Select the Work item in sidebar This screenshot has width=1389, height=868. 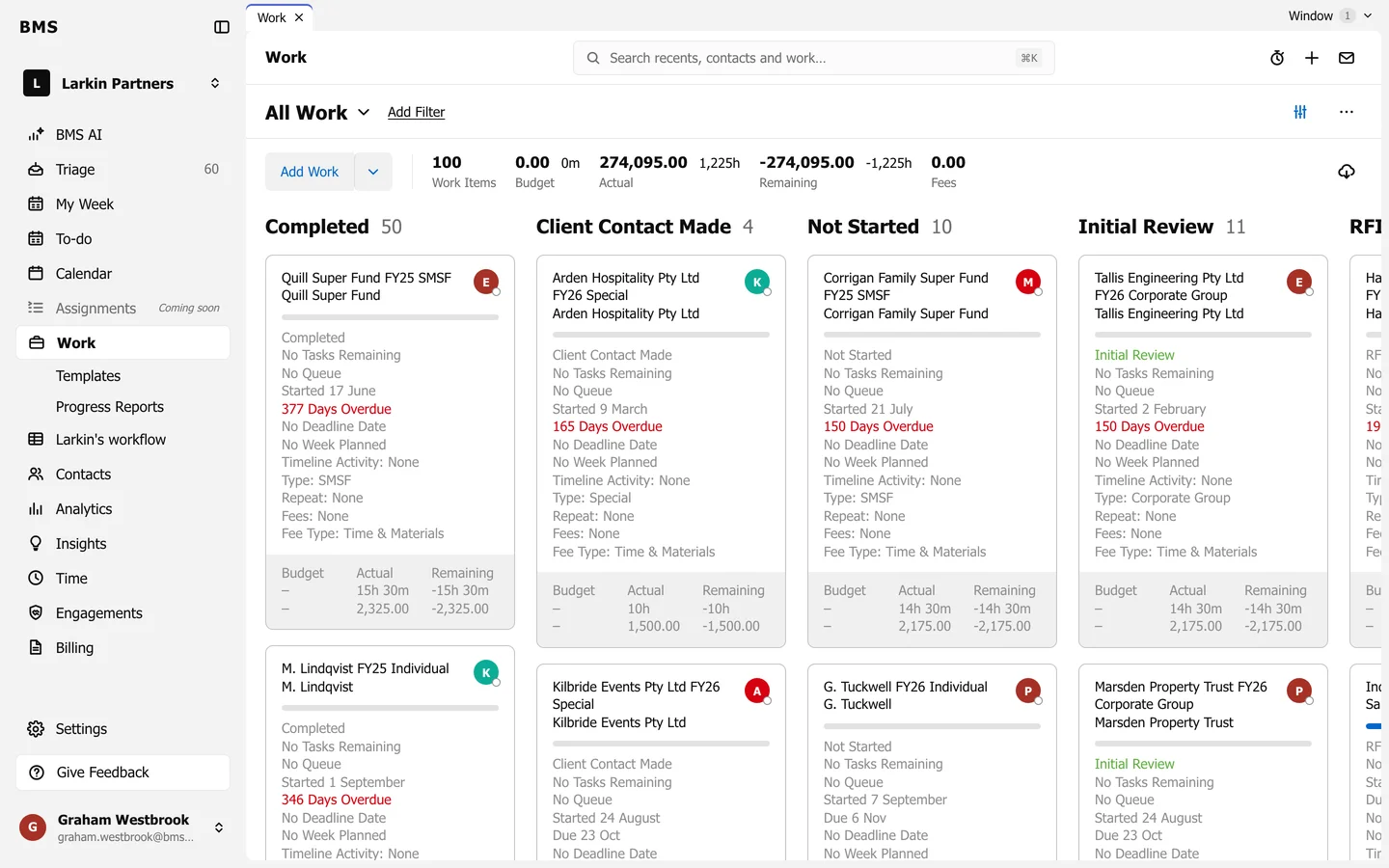(123, 343)
